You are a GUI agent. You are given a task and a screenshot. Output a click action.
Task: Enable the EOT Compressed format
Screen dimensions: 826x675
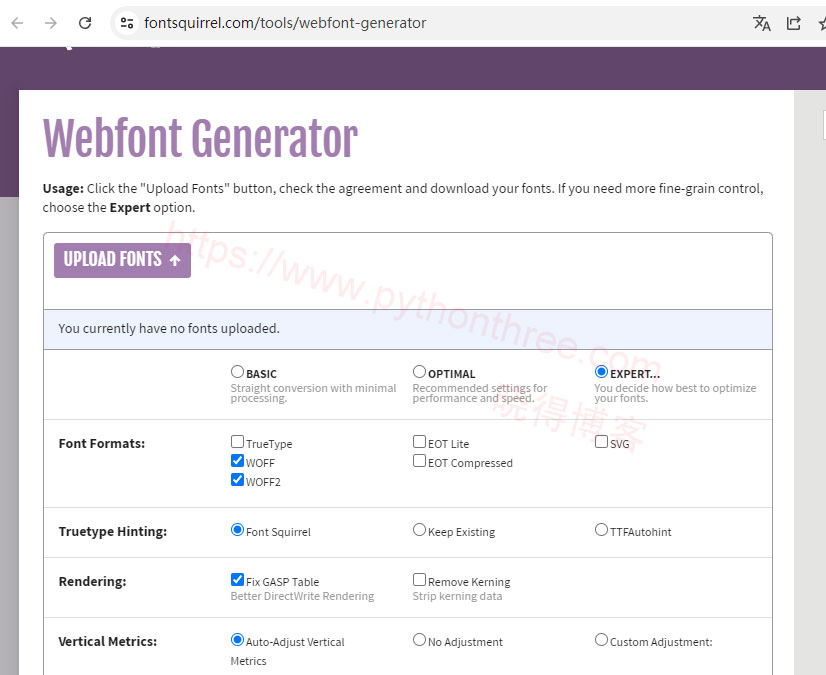pyautogui.click(x=419, y=461)
